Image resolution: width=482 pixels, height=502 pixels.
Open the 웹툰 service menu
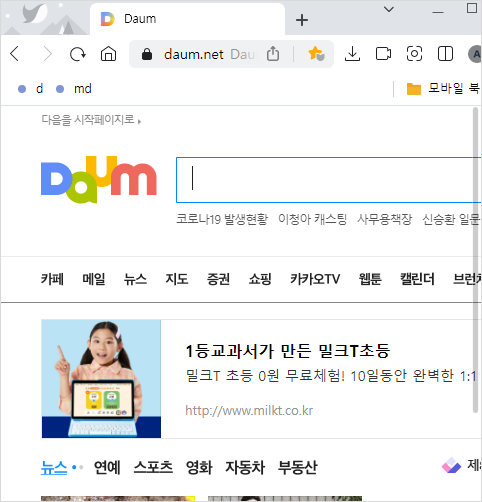tap(370, 279)
